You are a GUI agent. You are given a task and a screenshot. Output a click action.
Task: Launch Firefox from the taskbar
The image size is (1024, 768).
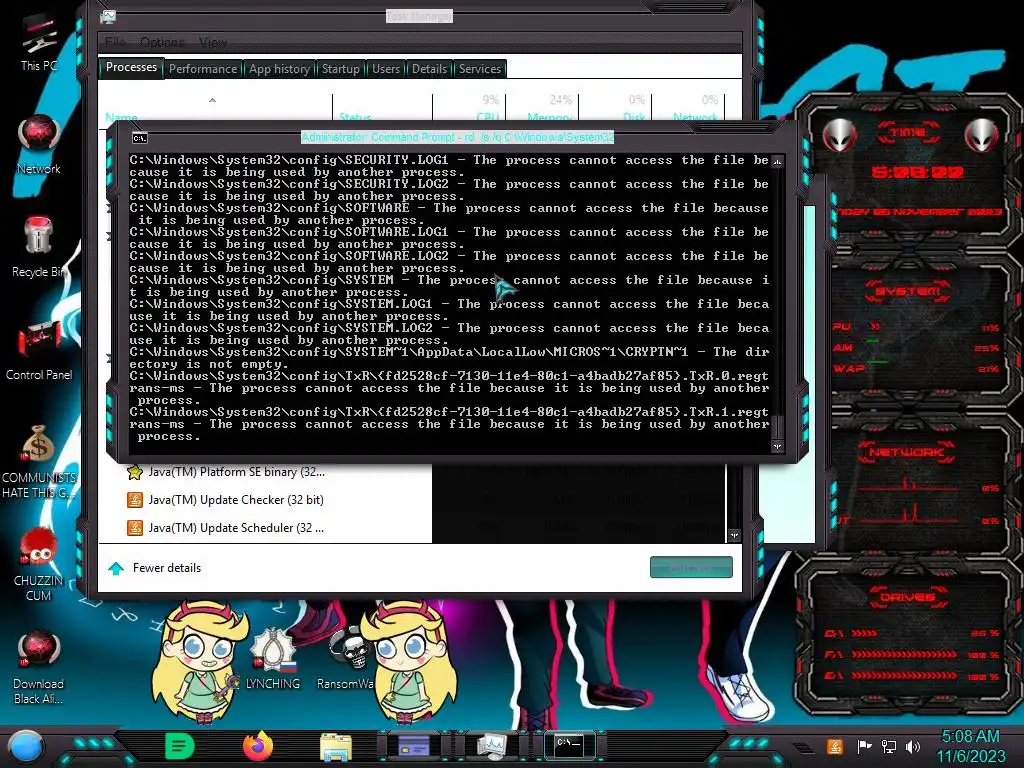(258, 746)
